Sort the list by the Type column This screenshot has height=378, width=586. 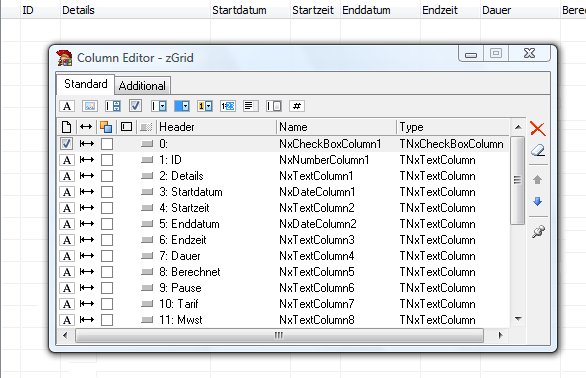453,127
